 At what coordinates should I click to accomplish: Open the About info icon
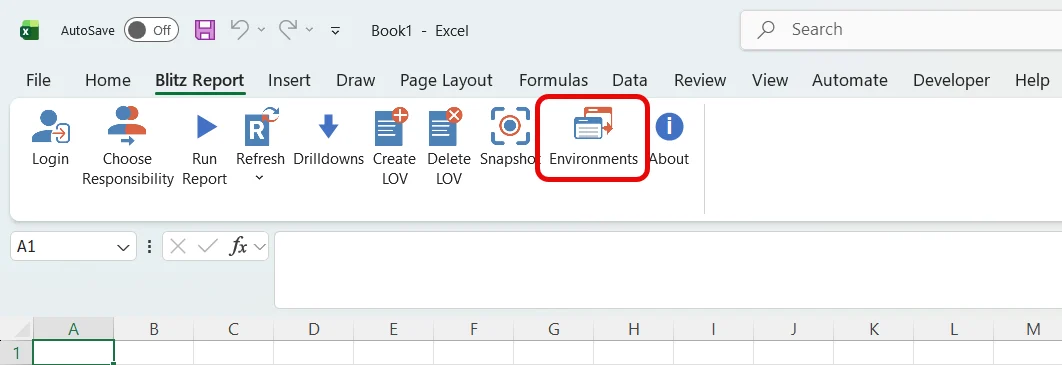coord(669,127)
